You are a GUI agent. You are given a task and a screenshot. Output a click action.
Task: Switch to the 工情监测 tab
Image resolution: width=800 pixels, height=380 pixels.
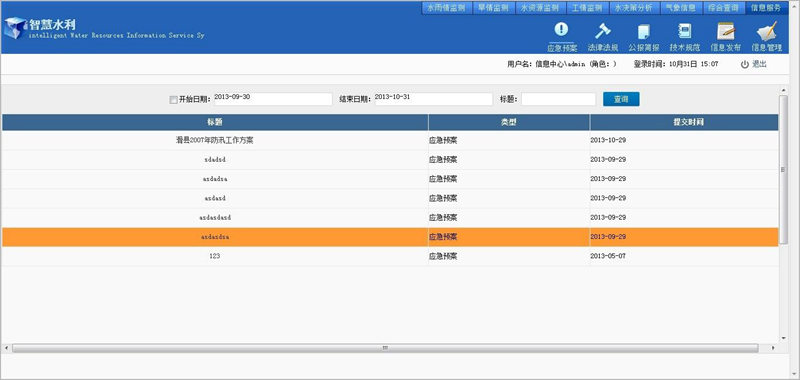(x=587, y=8)
